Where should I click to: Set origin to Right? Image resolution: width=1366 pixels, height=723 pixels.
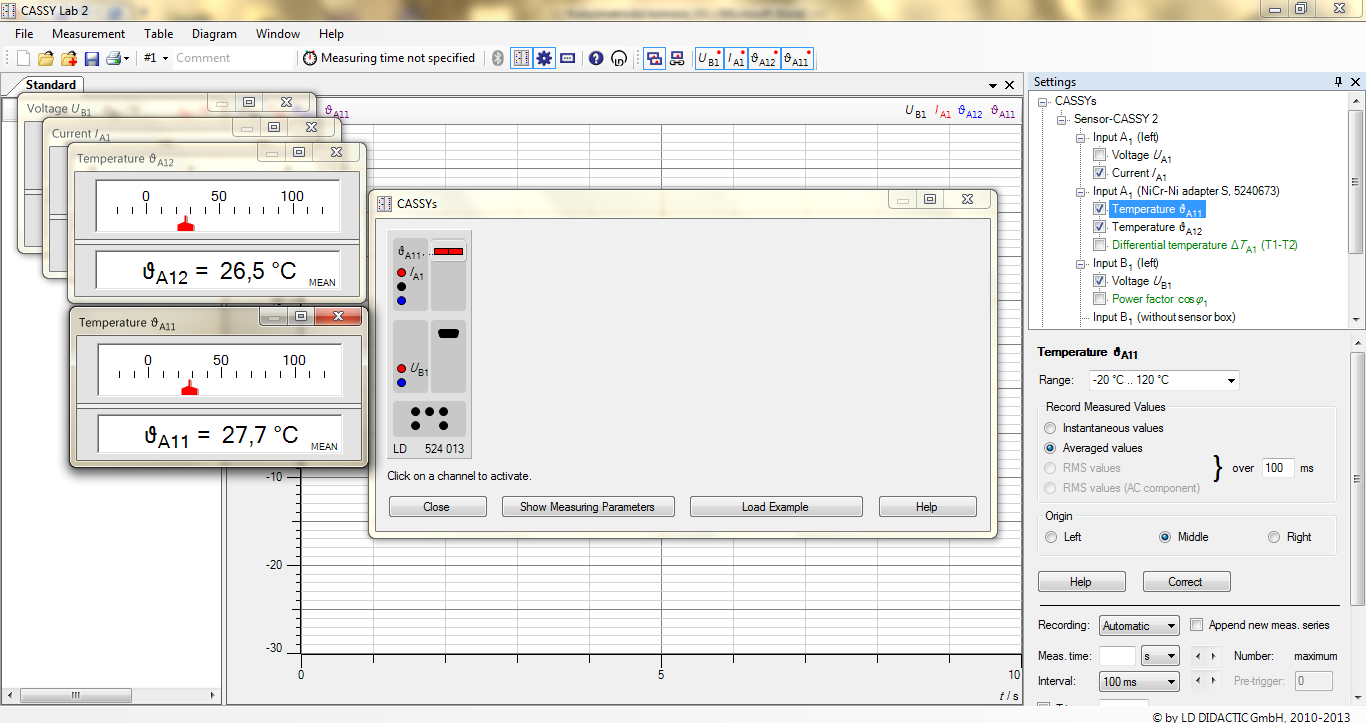coord(1273,537)
